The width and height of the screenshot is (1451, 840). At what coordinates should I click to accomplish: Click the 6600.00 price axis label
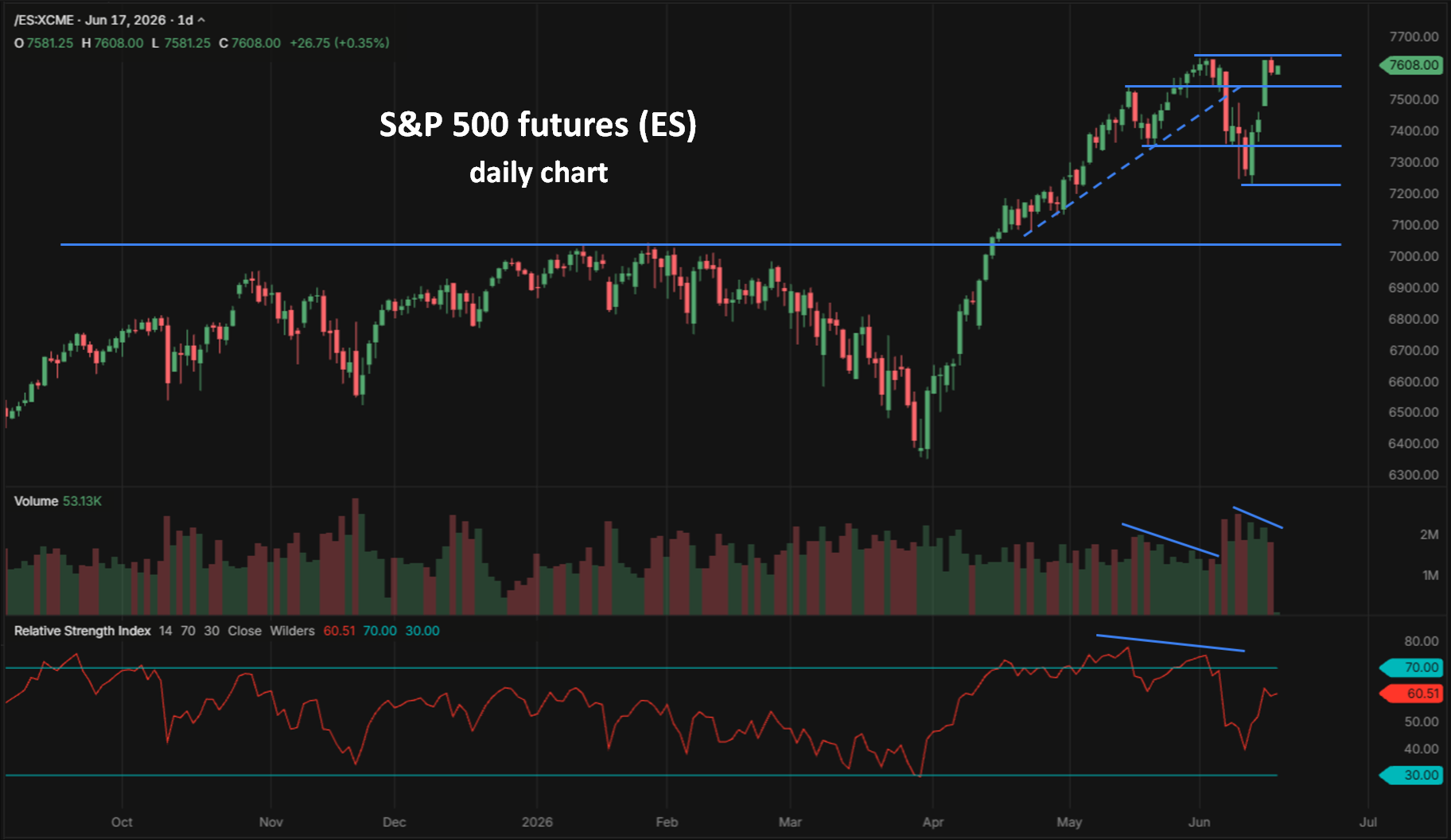pos(1414,382)
